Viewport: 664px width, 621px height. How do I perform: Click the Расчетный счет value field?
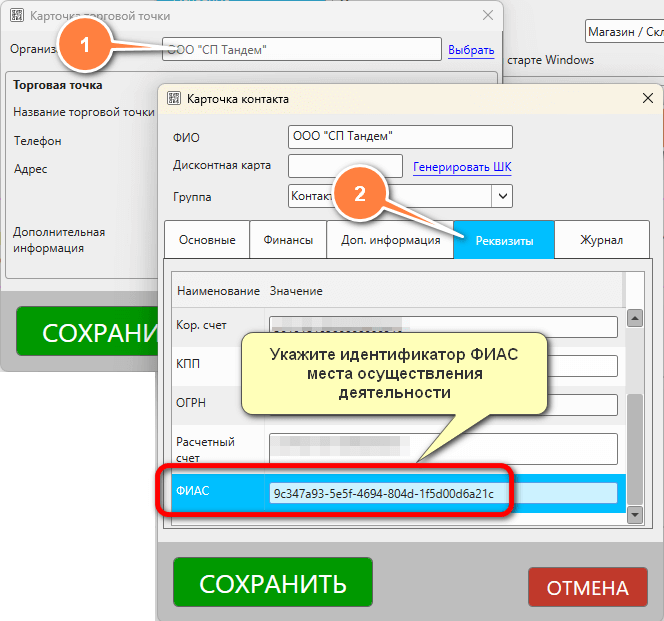[x=443, y=449]
